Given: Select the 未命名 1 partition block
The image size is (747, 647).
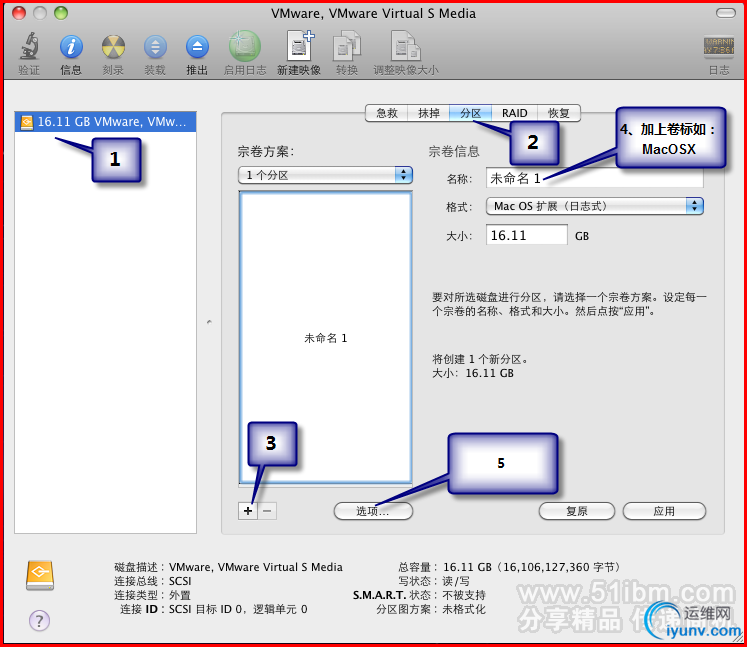Looking at the screenshot, I should (x=325, y=338).
